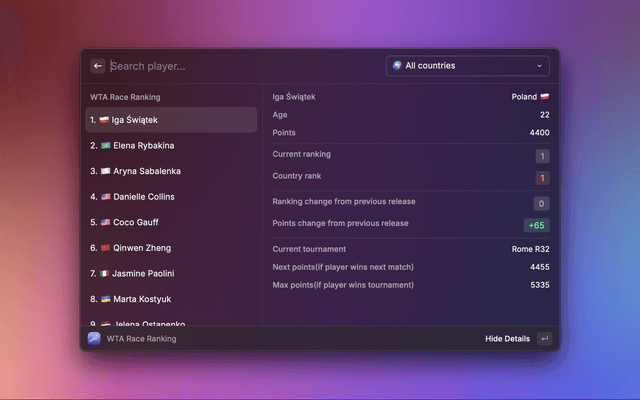Select Qinwen Zheng ranking row
Viewport: 640px width, 400px height.
[x=171, y=248]
